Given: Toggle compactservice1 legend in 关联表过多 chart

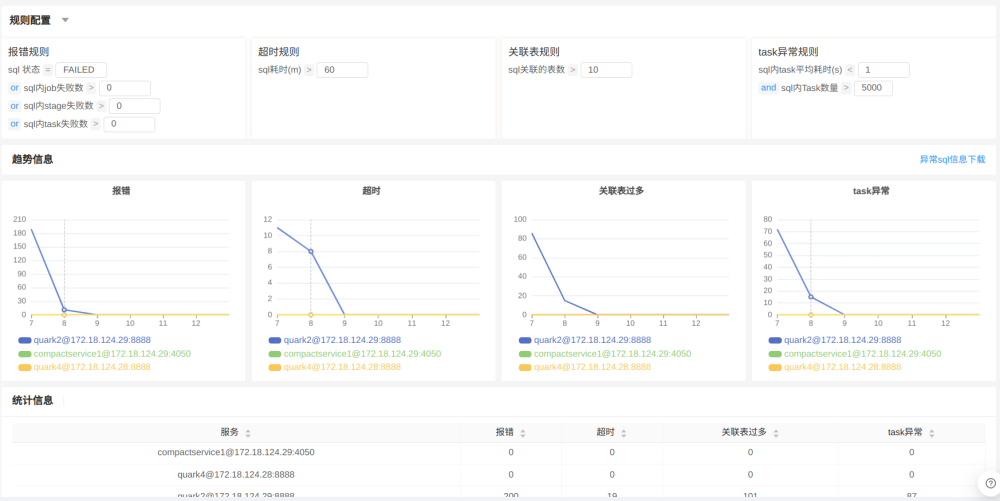Looking at the screenshot, I should pos(605,354).
